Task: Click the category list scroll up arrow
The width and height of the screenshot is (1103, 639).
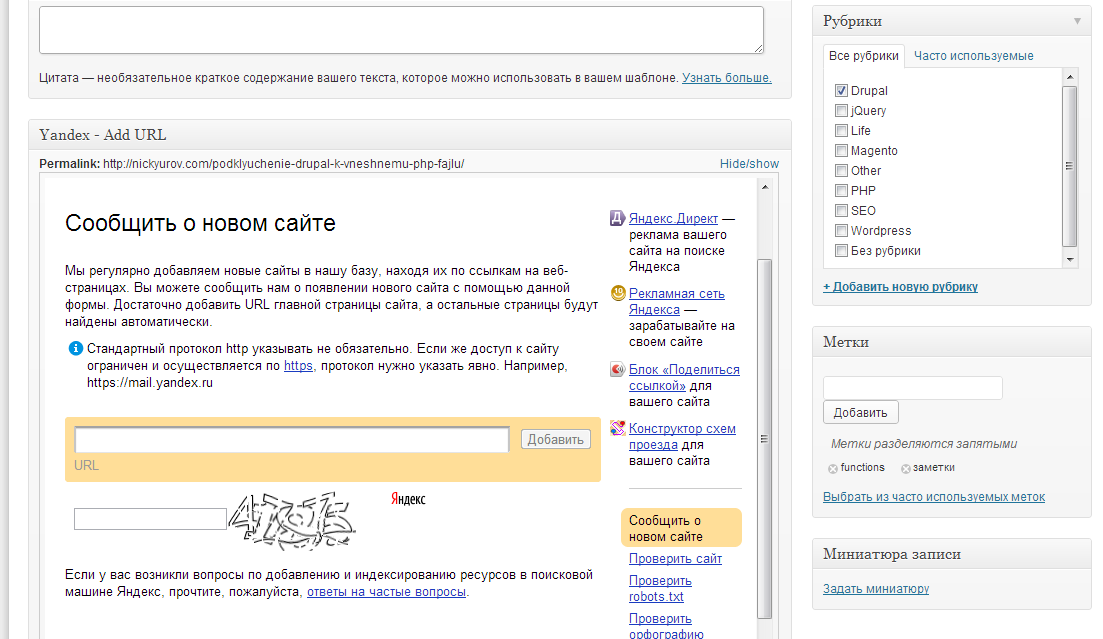Action: (x=1070, y=77)
